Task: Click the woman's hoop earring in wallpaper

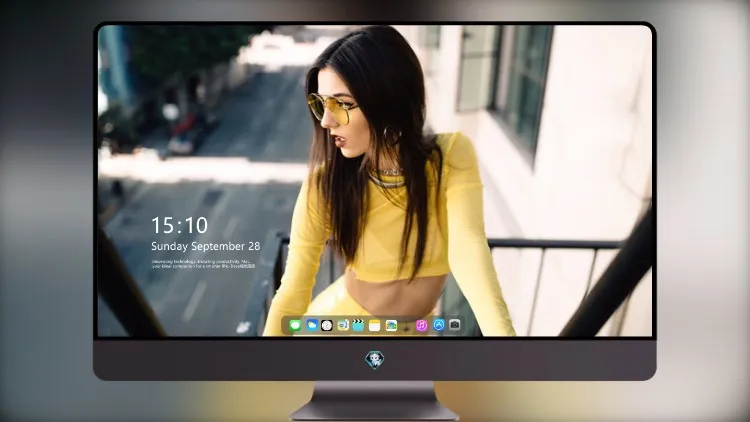Action: pyautogui.click(x=390, y=135)
